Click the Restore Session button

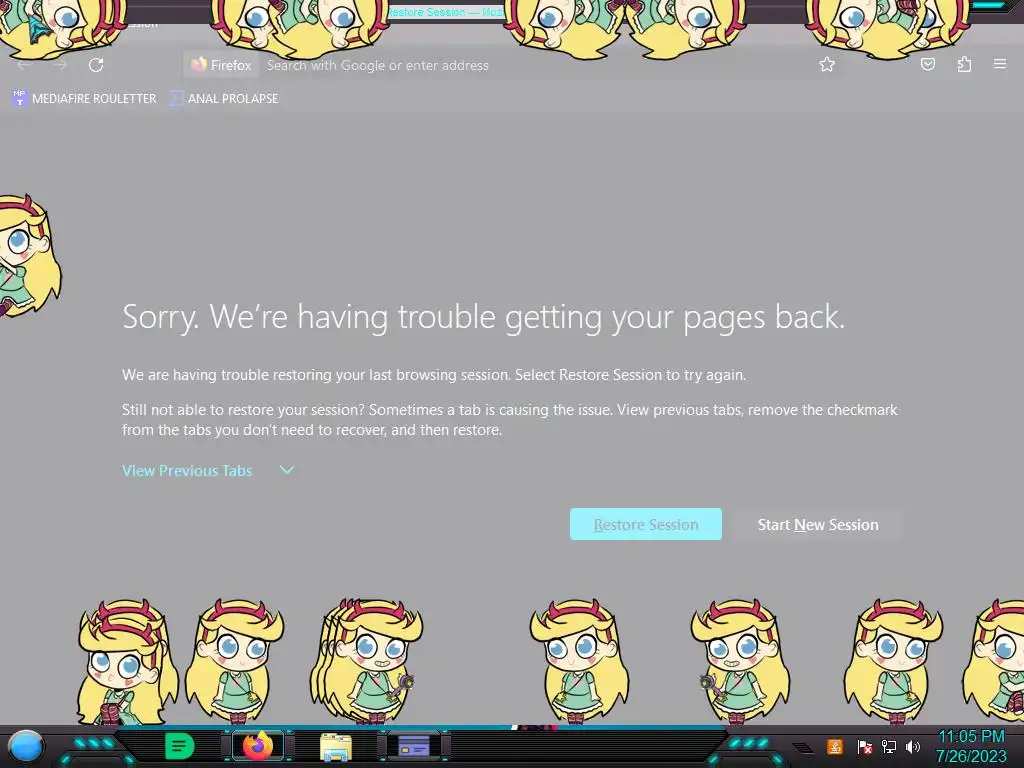[646, 524]
